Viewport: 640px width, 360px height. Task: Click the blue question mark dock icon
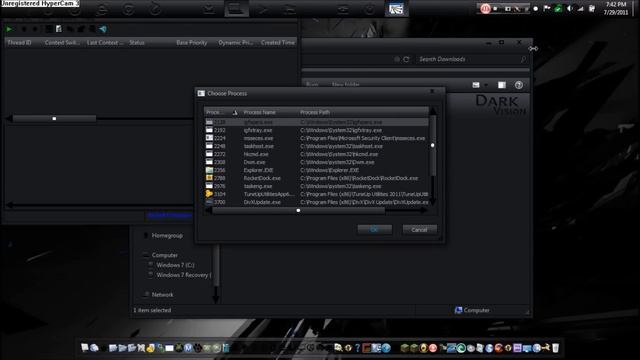[x=357, y=348]
